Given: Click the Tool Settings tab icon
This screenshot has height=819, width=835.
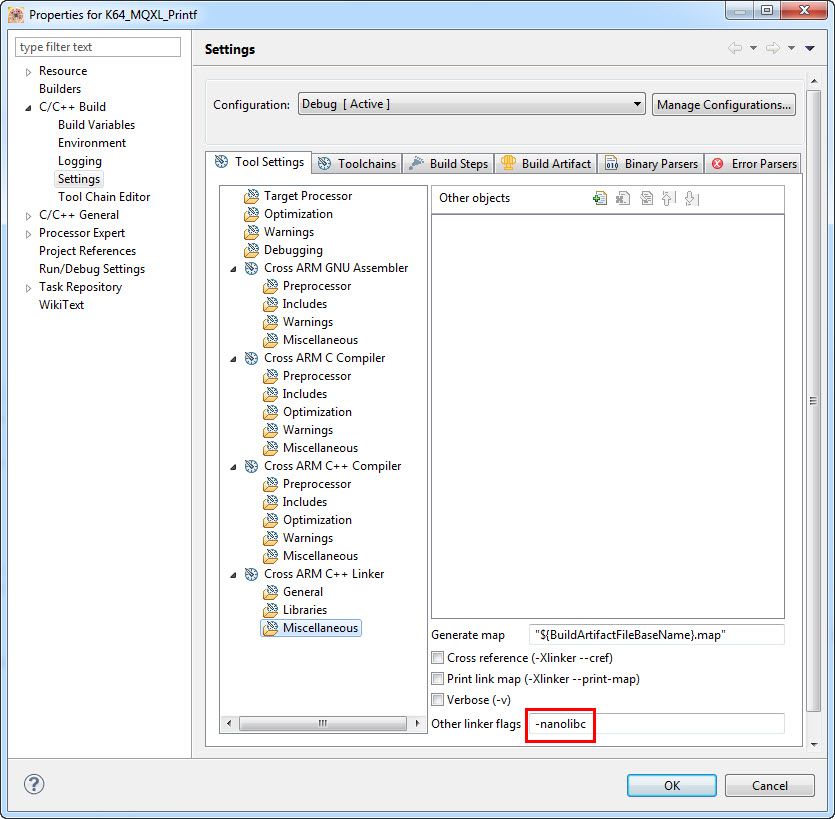Looking at the screenshot, I should 222,161.
